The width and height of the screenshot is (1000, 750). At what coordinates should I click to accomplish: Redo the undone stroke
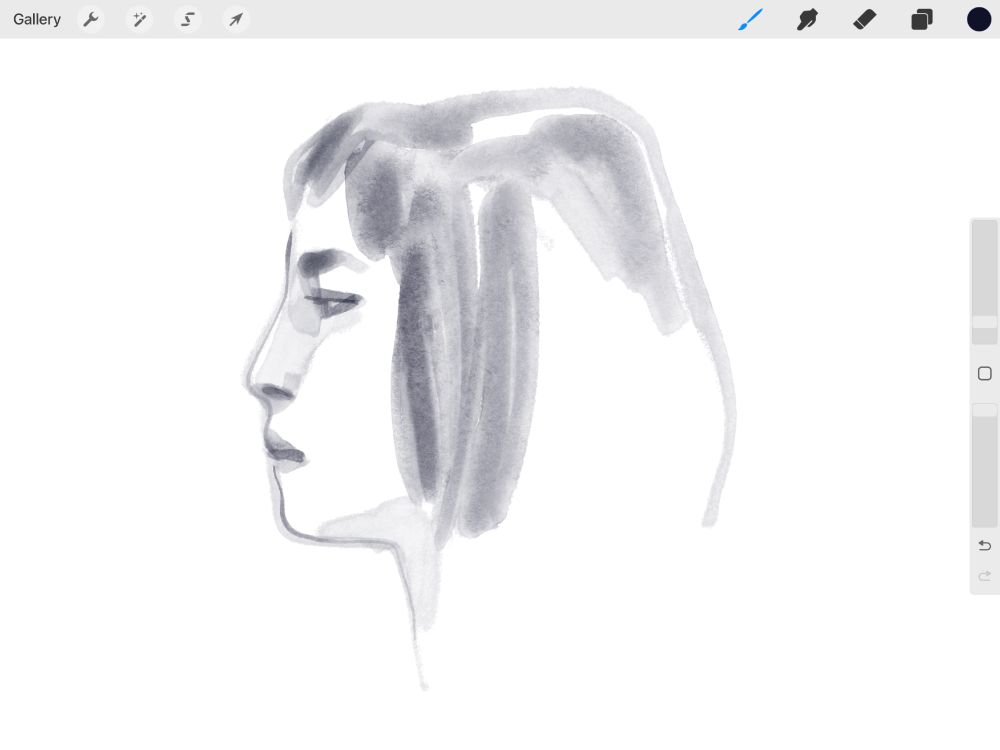point(985,577)
